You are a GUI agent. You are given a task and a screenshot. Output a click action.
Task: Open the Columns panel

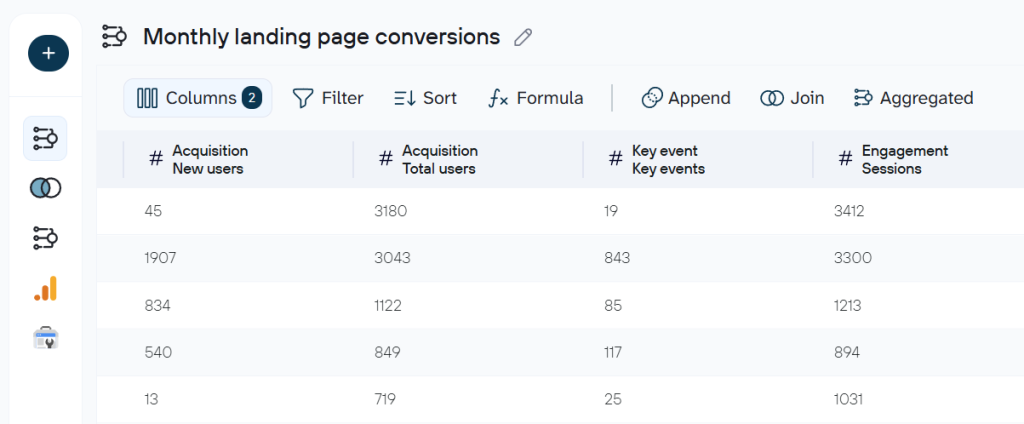click(x=198, y=98)
